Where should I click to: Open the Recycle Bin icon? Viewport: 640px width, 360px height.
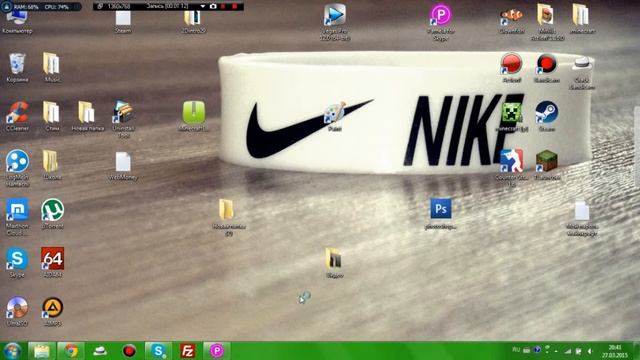(x=17, y=67)
